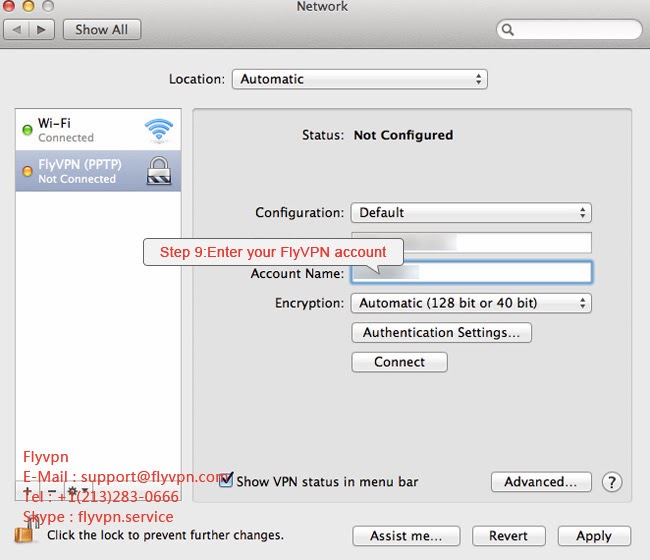
Task: Close the Network window
Action: tap(9, 6)
